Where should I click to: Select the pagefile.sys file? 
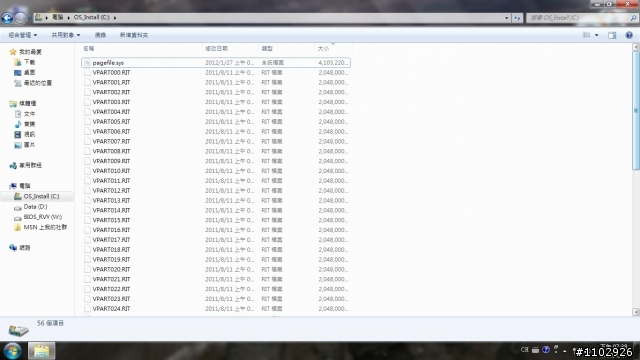pos(216,62)
